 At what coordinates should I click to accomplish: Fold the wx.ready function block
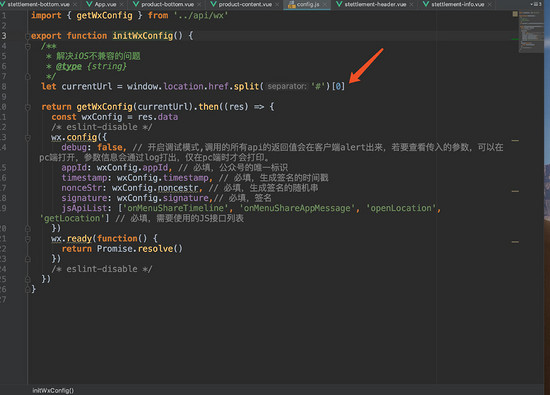click(x=27, y=239)
